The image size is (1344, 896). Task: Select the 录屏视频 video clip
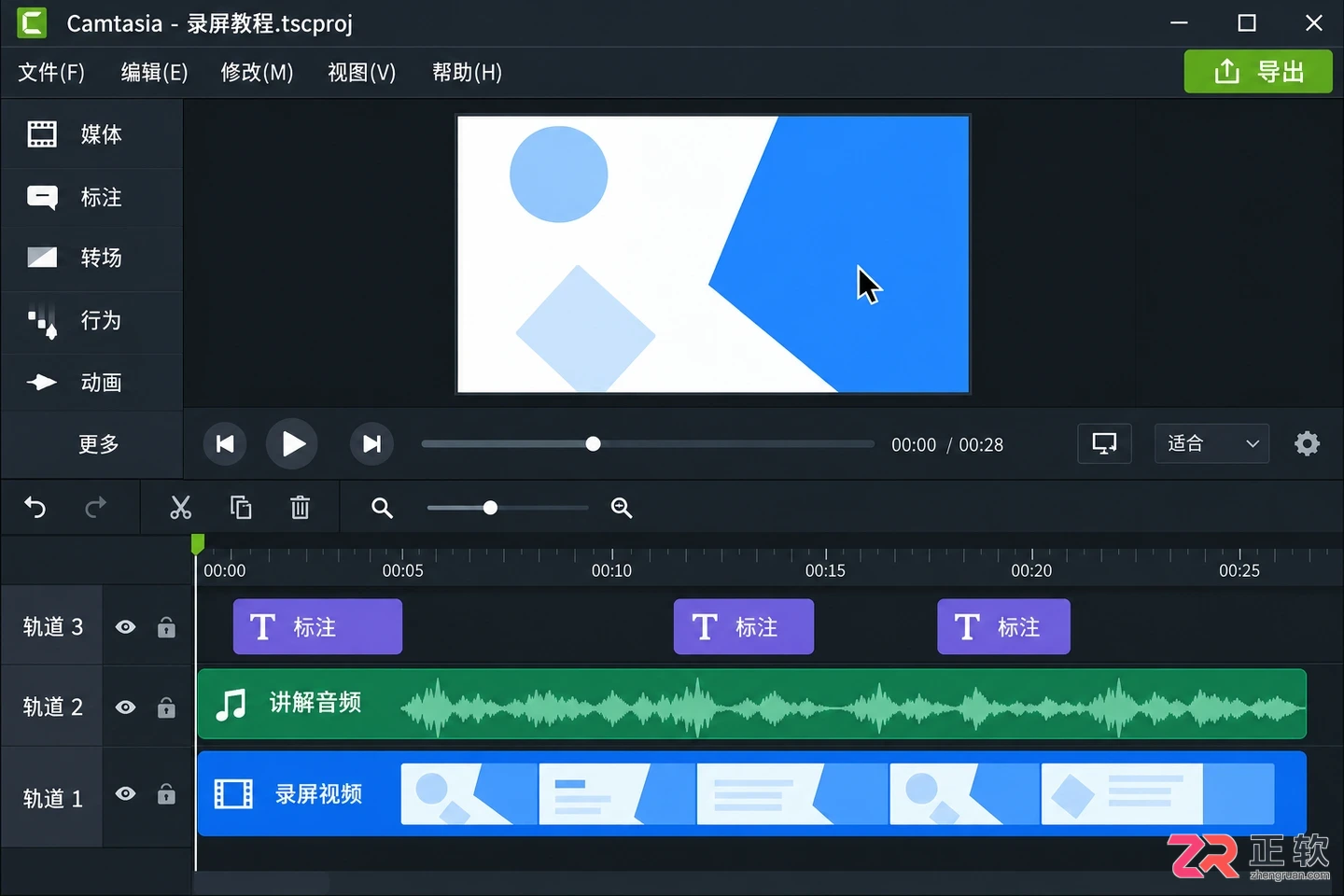pyautogui.click(x=751, y=793)
